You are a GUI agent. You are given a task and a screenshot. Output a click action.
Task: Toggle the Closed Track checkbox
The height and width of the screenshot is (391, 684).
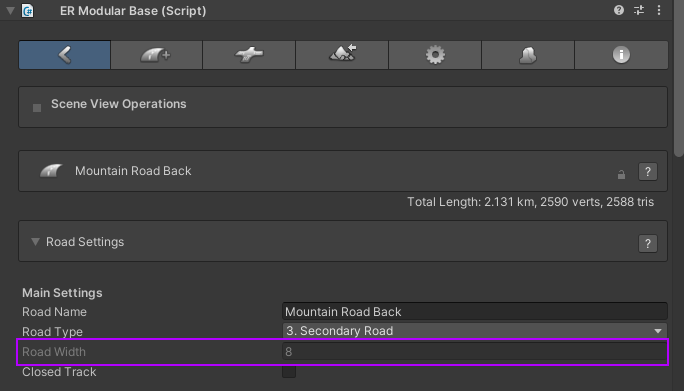pyautogui.click(x=289, y=371)
